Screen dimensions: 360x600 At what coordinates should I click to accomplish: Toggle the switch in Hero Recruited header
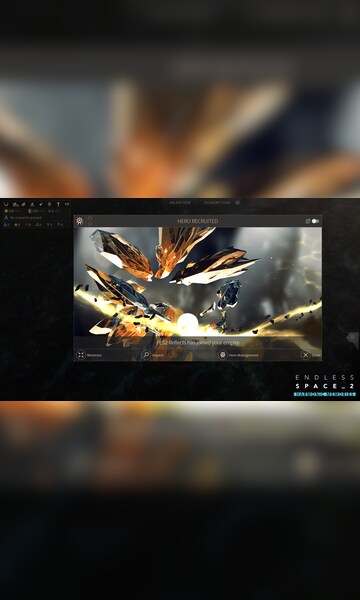click(x=315, y=221)
